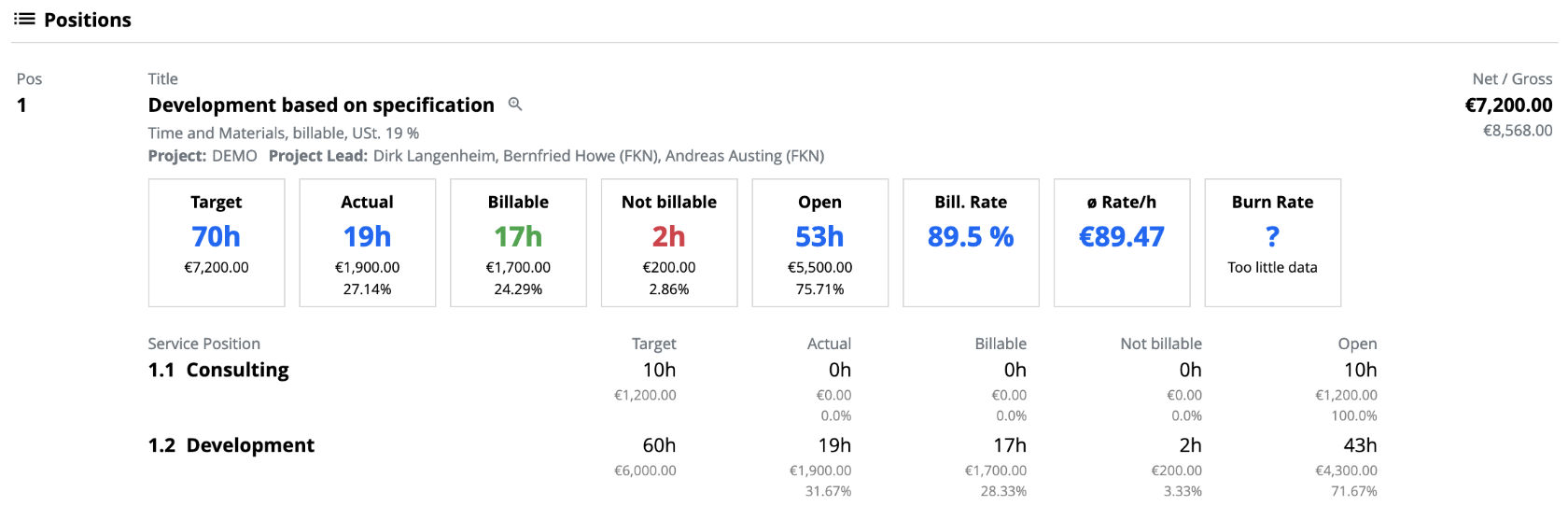The width and height of the screenshot is (1568, 520).
Task: Click project lead Dirk Langenheim
Action: (434, 156)
